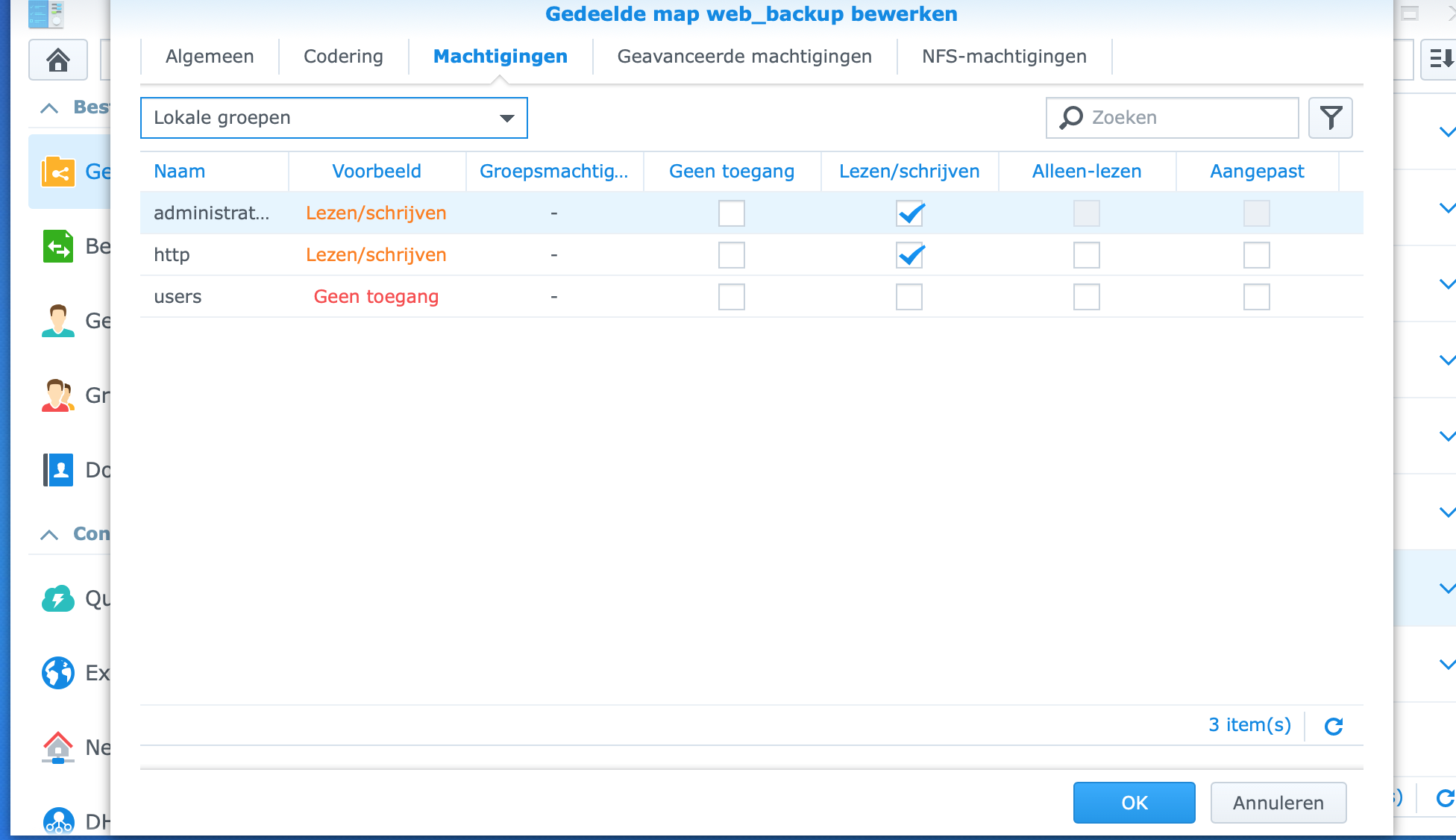
Task: Click the sort order icon in background window
Action: pos(1440,59)
